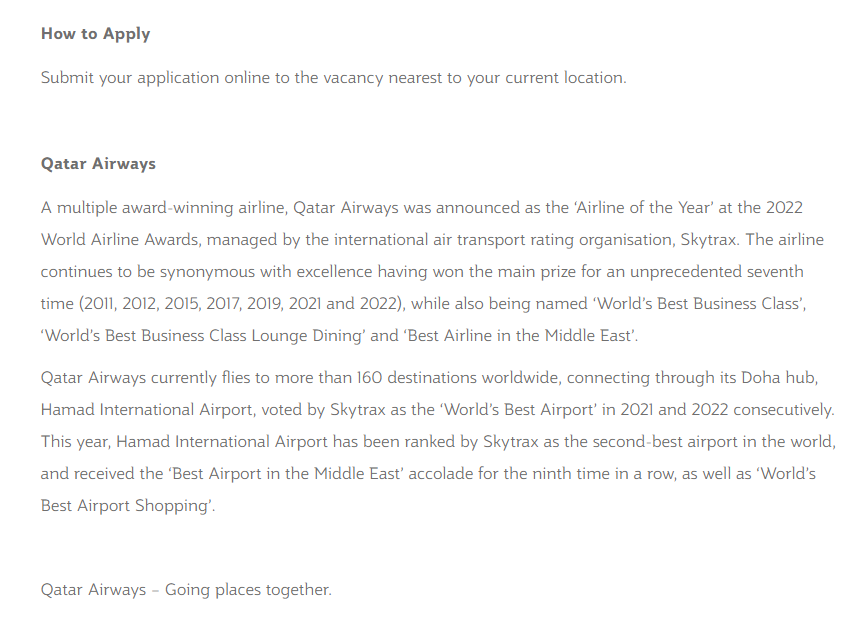Click the word "Skytrax" in the first paragraph
The width and height of the screenshot is (861, 618).
point(710,240)
